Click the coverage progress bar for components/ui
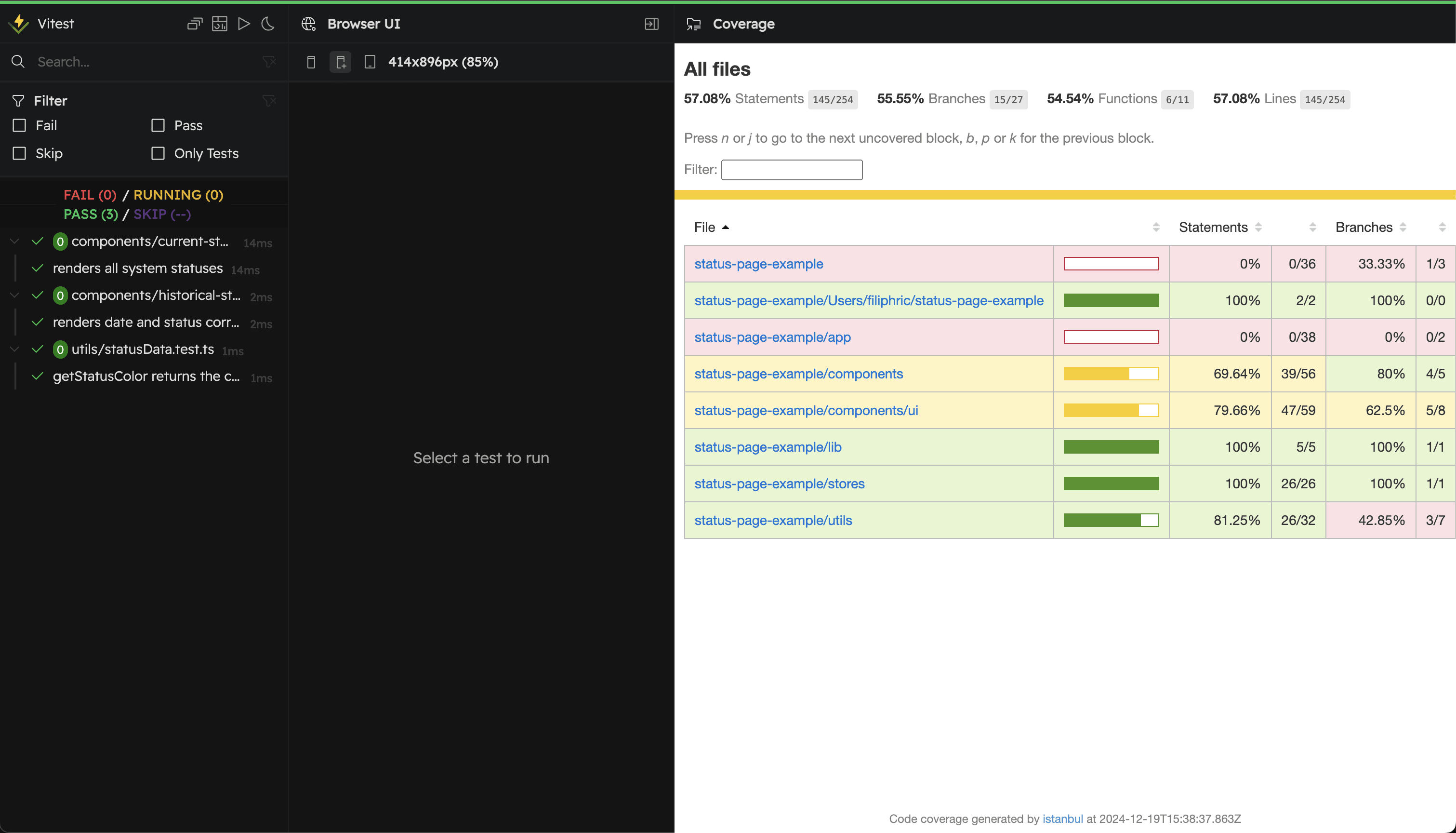The width and height of the screenshot is (1456, 833). pyautogui.click(x=1111, y=410)
